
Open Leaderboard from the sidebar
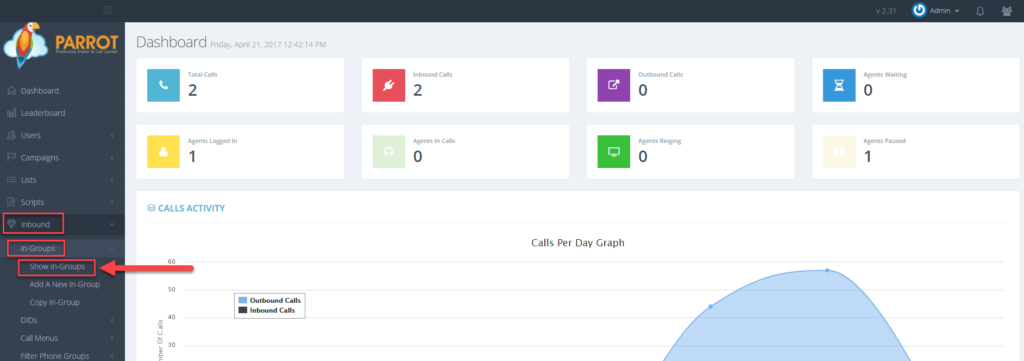tap(62, 113)
